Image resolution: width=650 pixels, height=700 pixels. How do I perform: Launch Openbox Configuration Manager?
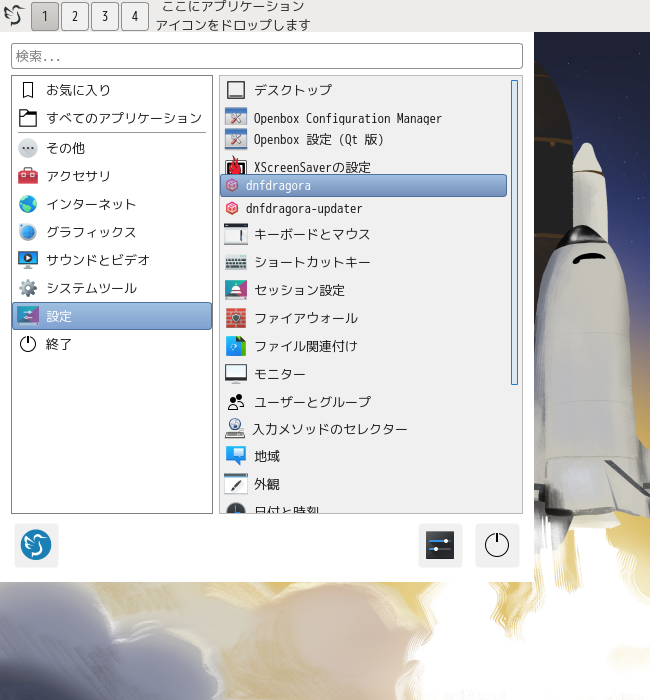click(x=364, y=118)
